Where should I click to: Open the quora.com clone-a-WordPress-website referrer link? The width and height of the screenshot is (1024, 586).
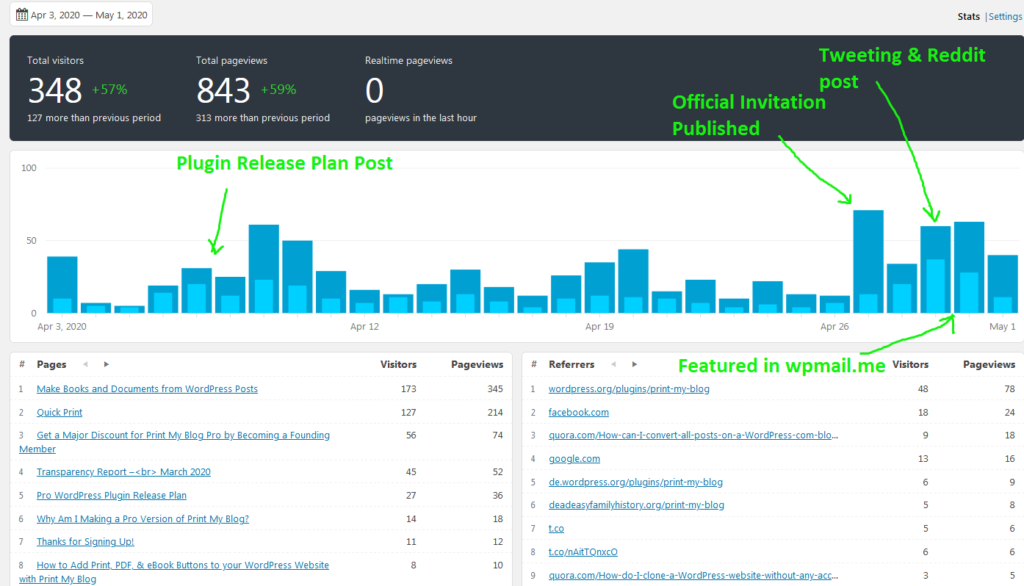pos(693,576)
